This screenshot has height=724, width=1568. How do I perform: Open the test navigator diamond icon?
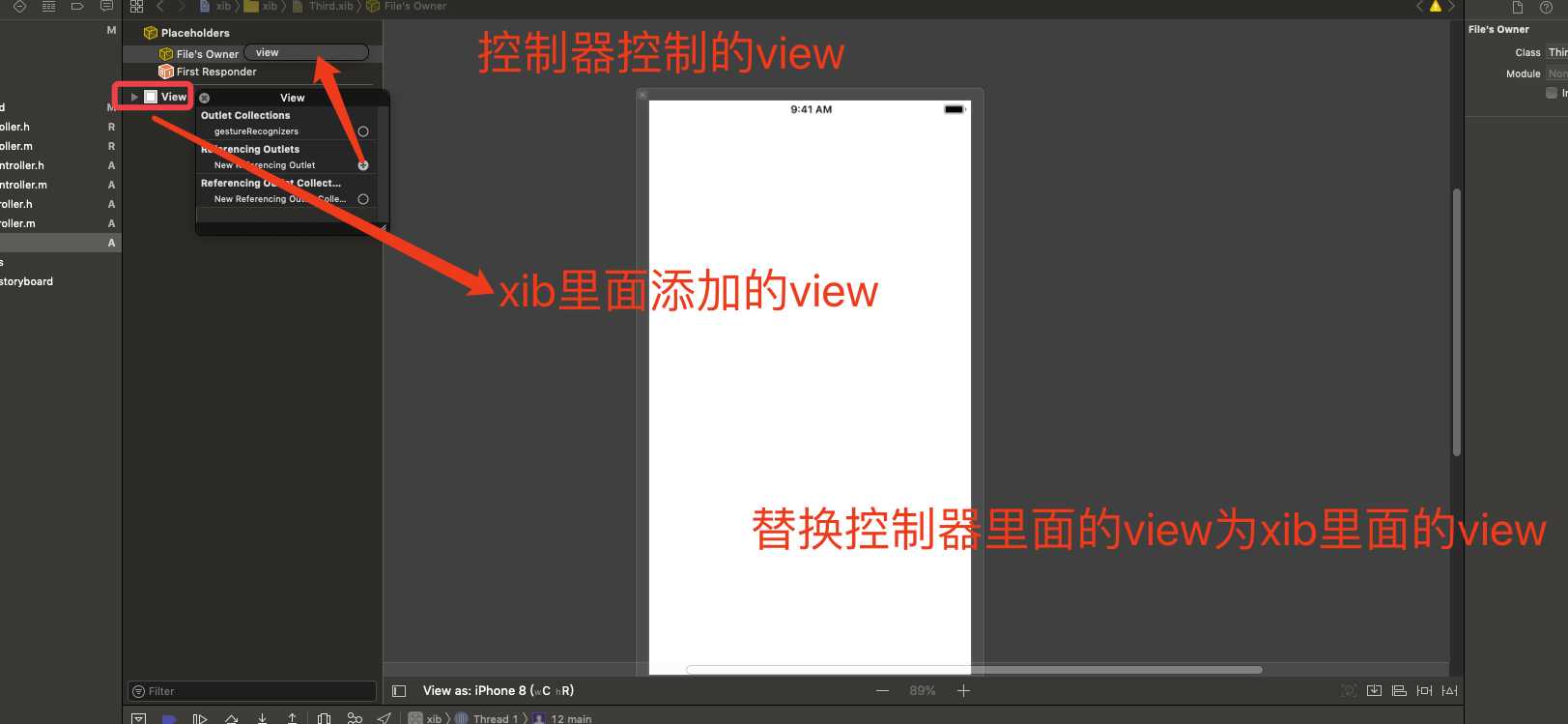(19, 6)
